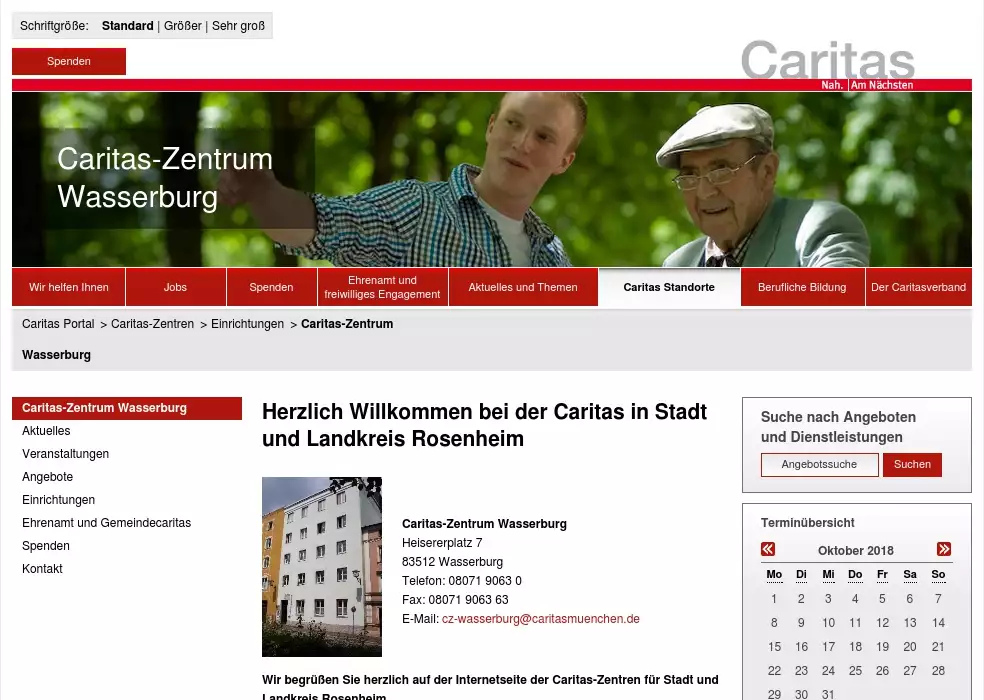Open Berufliche Bildung navigation item
Image resolution: width=984 pixels, height=700 pixels.
[x=802, y=287]
